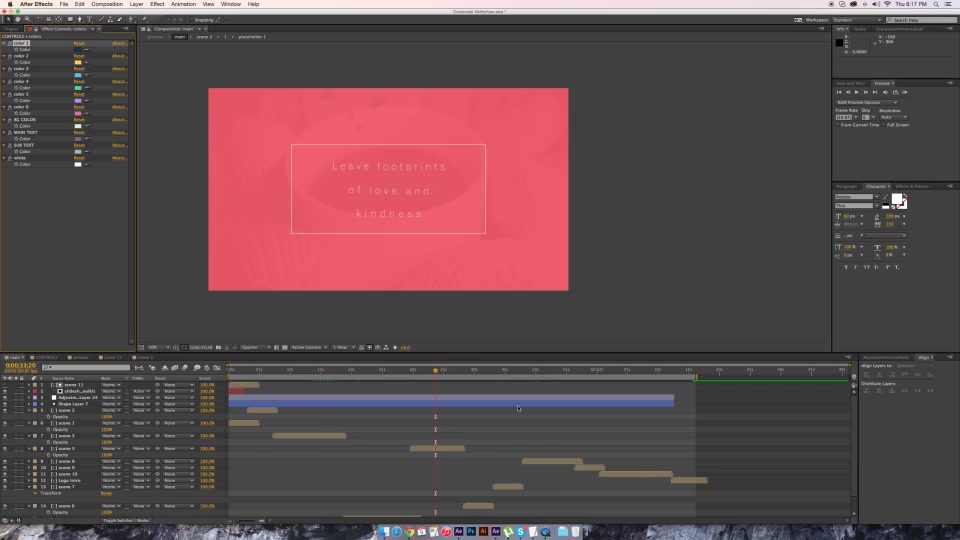Screen dimensions: 960x540
Task: Expand the scene 8 layer
Action: tap(29, 462)
